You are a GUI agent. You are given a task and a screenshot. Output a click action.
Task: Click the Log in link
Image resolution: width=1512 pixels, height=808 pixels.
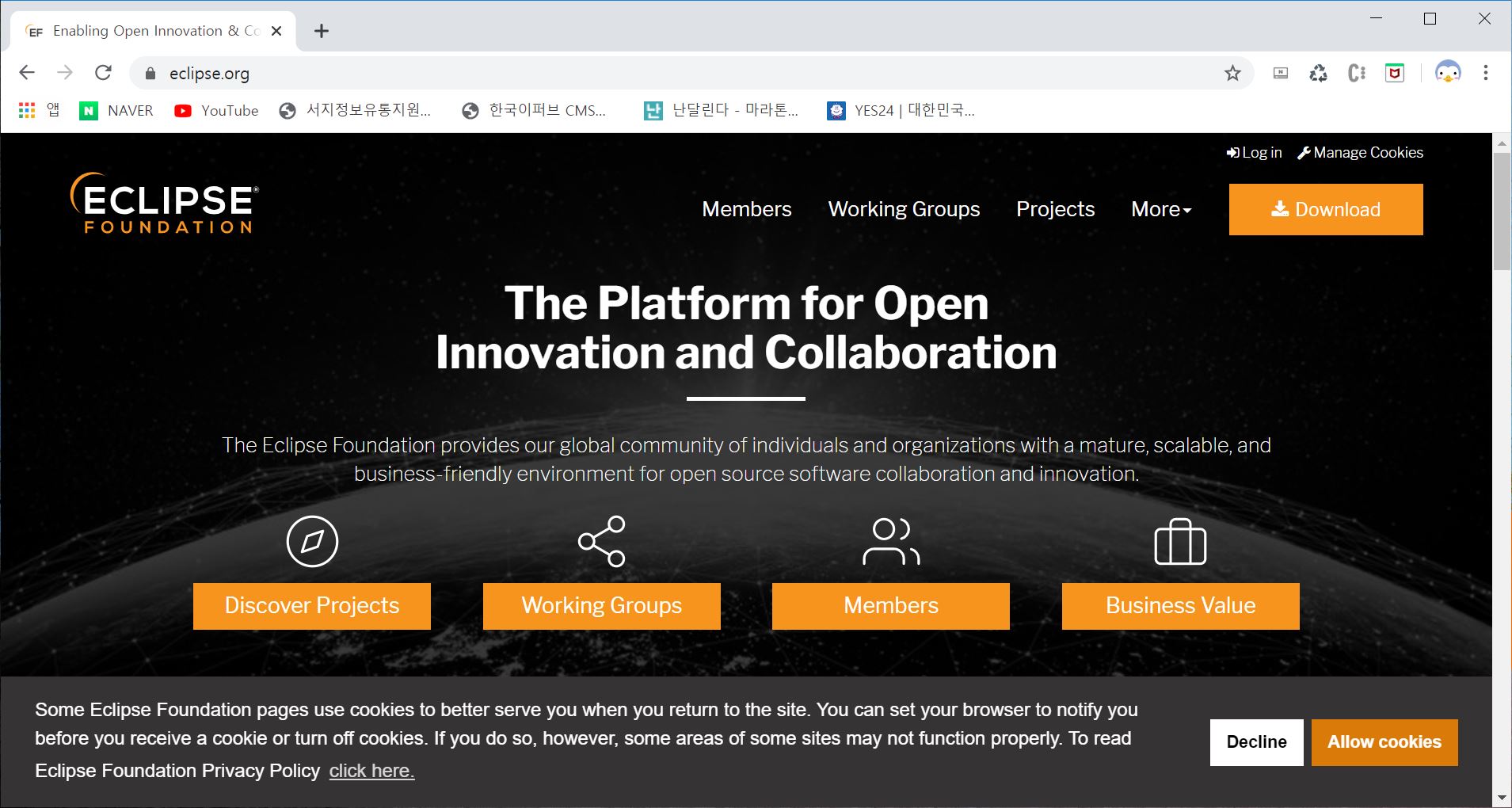1254,153
